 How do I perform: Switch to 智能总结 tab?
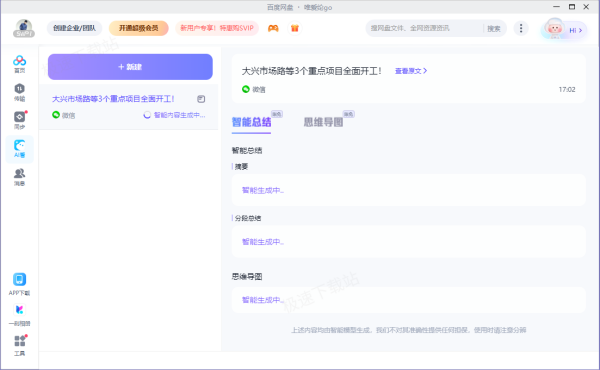pyautogui.click(x=251, y=122)
